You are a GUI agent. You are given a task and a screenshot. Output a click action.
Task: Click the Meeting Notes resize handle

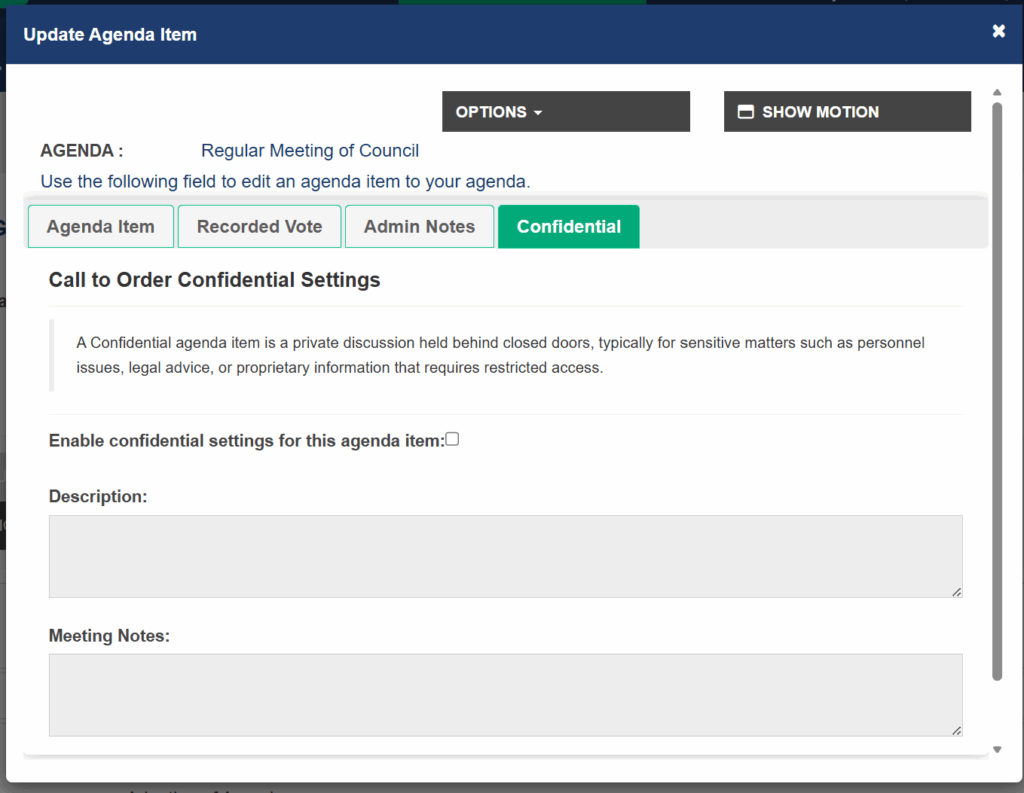(x=956, y=731)
